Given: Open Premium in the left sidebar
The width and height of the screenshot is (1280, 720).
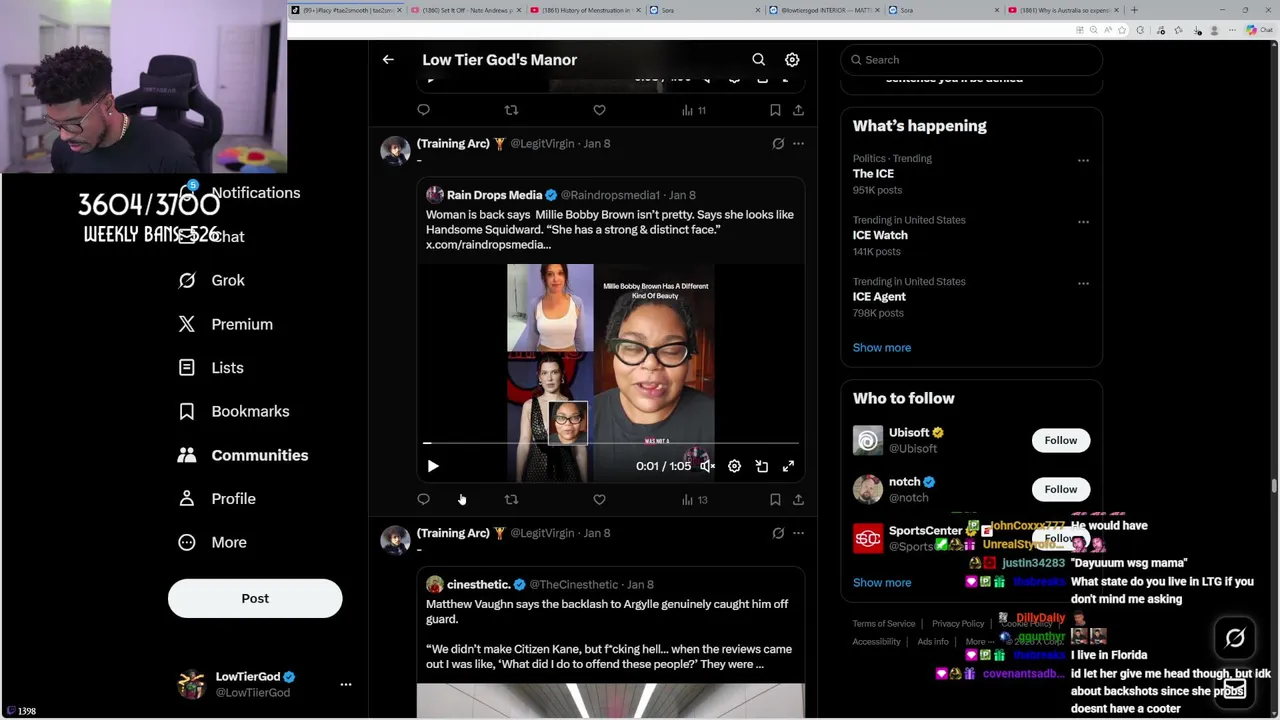Looking at the screenshot, I should coord(225,324).
